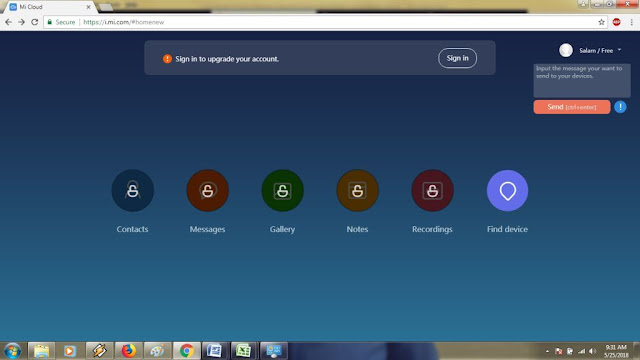Select the Mi Cloud browser tab

(x=49, y=7)
